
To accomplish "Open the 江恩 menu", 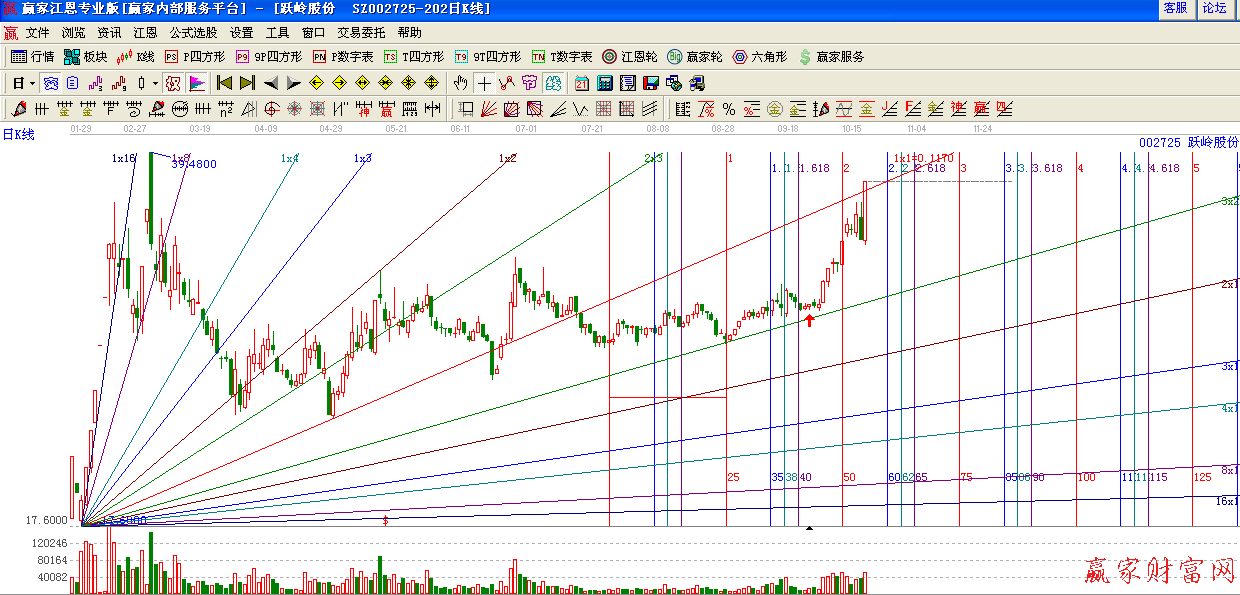I will coord(145,33).
